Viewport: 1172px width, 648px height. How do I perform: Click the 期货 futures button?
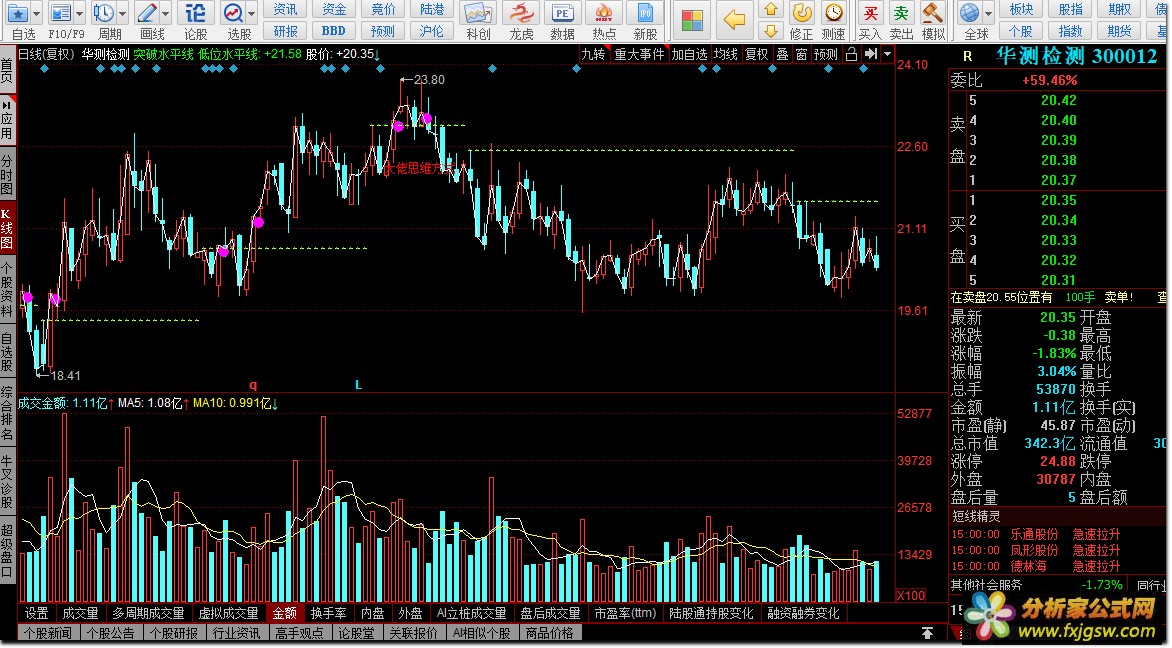click(x=1119, y=31)
